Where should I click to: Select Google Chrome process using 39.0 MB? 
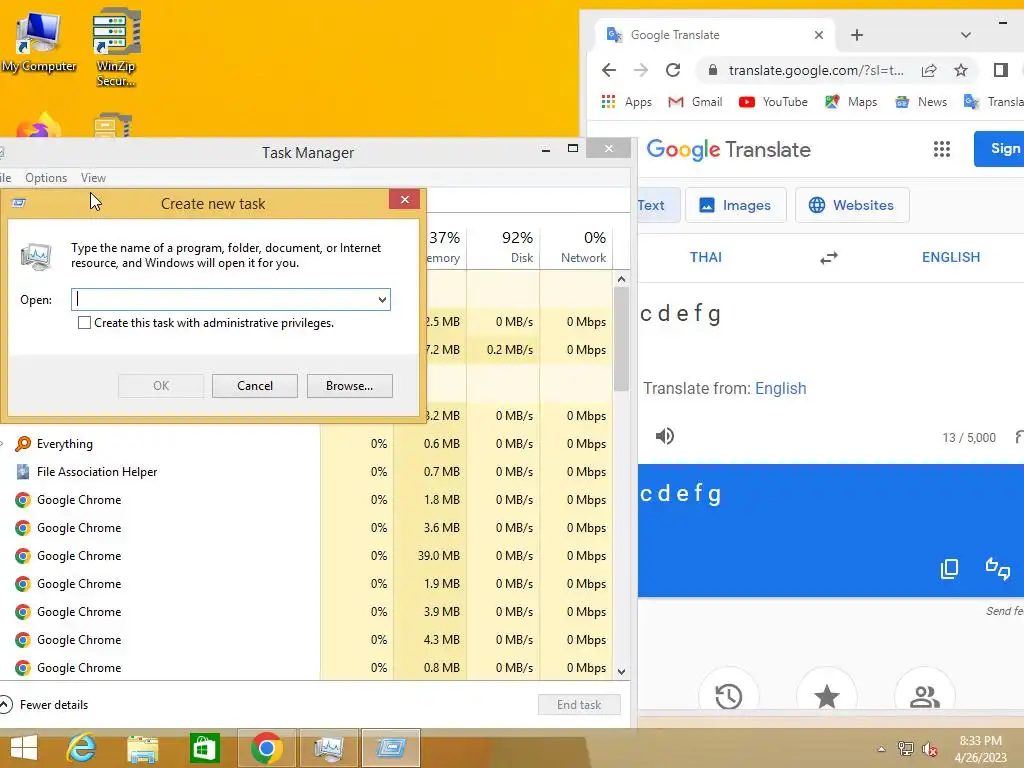pyautogui.click(x=306, y=556)
